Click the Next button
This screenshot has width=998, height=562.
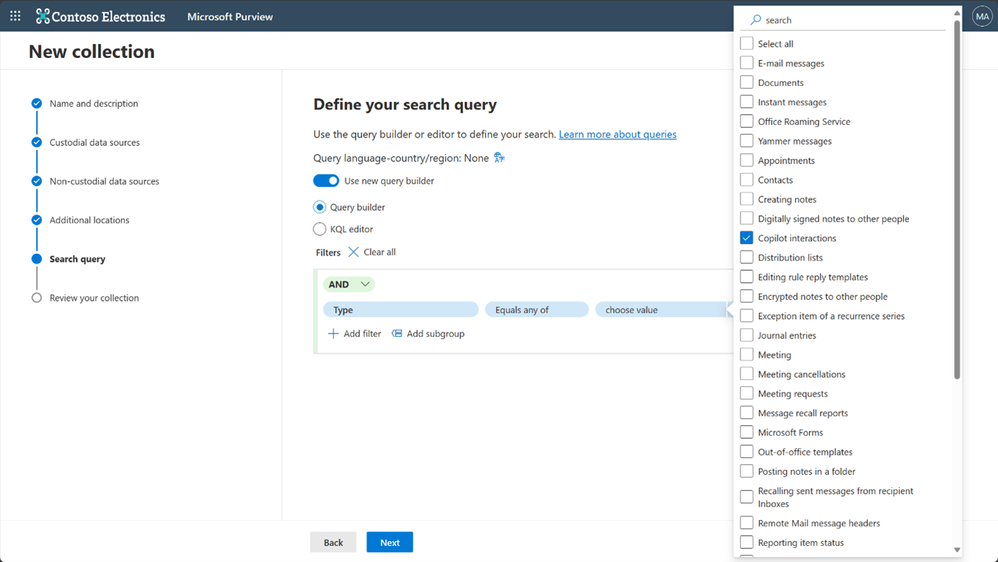pos(389,542)
